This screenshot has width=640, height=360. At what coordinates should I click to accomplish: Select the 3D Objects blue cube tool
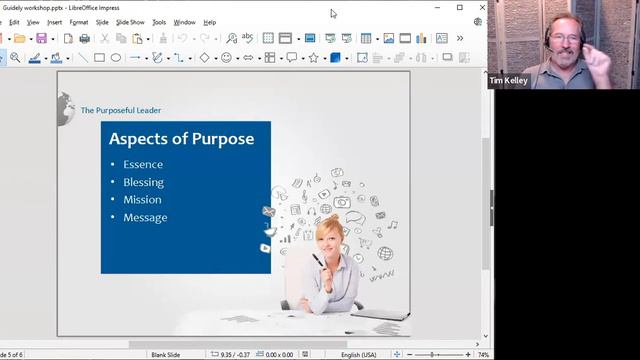coord(335,58)
